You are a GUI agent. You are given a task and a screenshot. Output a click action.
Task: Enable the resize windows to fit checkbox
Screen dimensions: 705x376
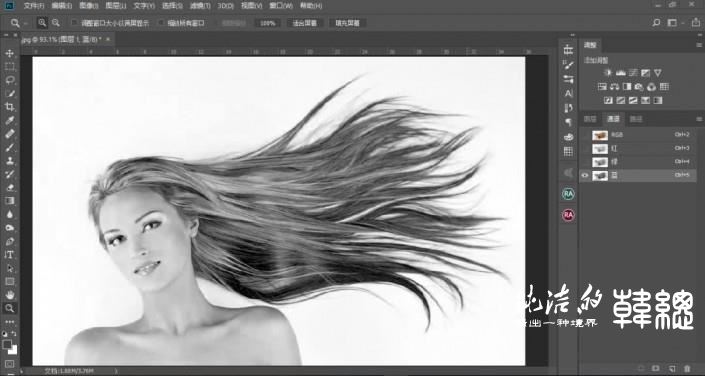(75, 22)
